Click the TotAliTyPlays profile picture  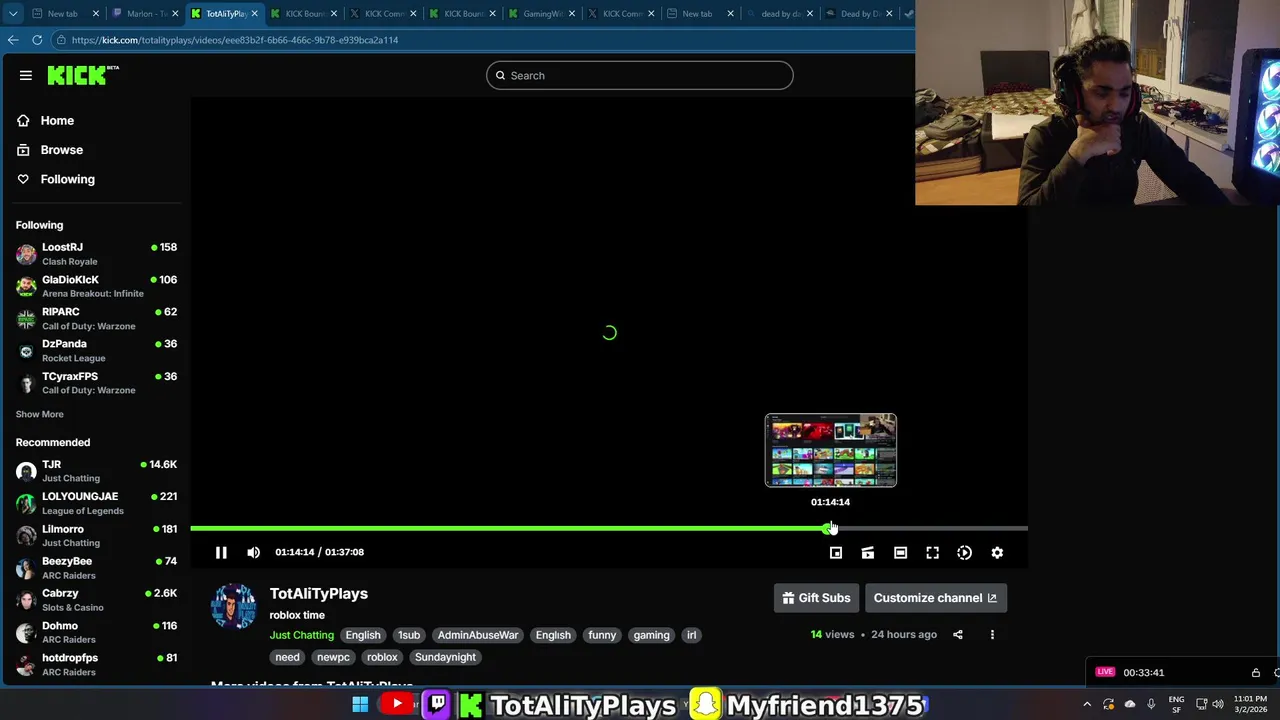pyautogui.click(x=234, y=607)
